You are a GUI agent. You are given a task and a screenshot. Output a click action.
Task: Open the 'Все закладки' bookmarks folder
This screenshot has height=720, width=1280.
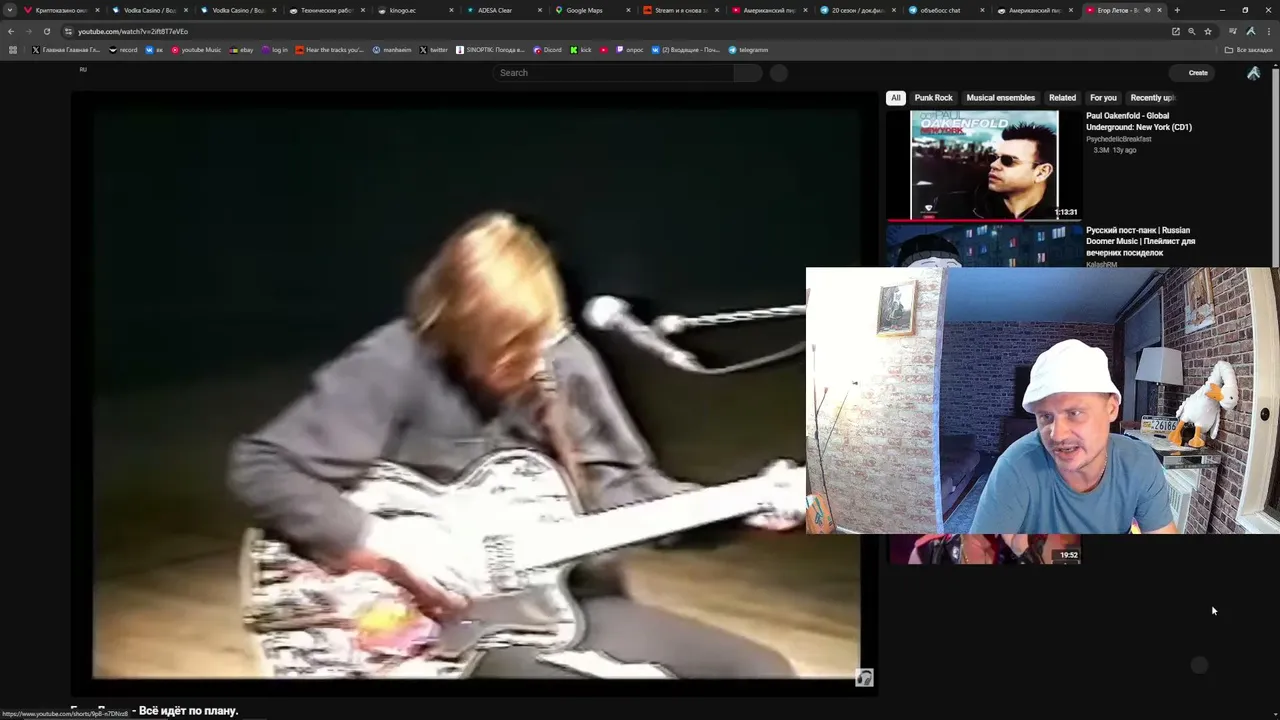click(x=1250, y=49)
